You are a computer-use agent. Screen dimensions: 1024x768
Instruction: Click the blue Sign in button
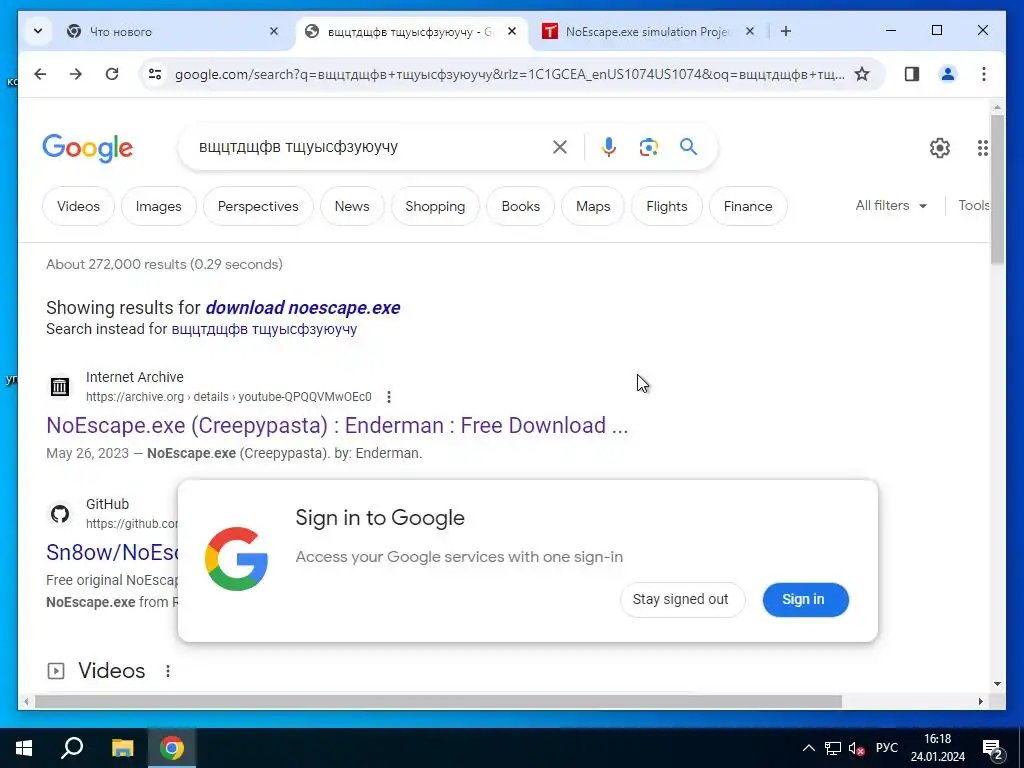click(x=805, y=600)
